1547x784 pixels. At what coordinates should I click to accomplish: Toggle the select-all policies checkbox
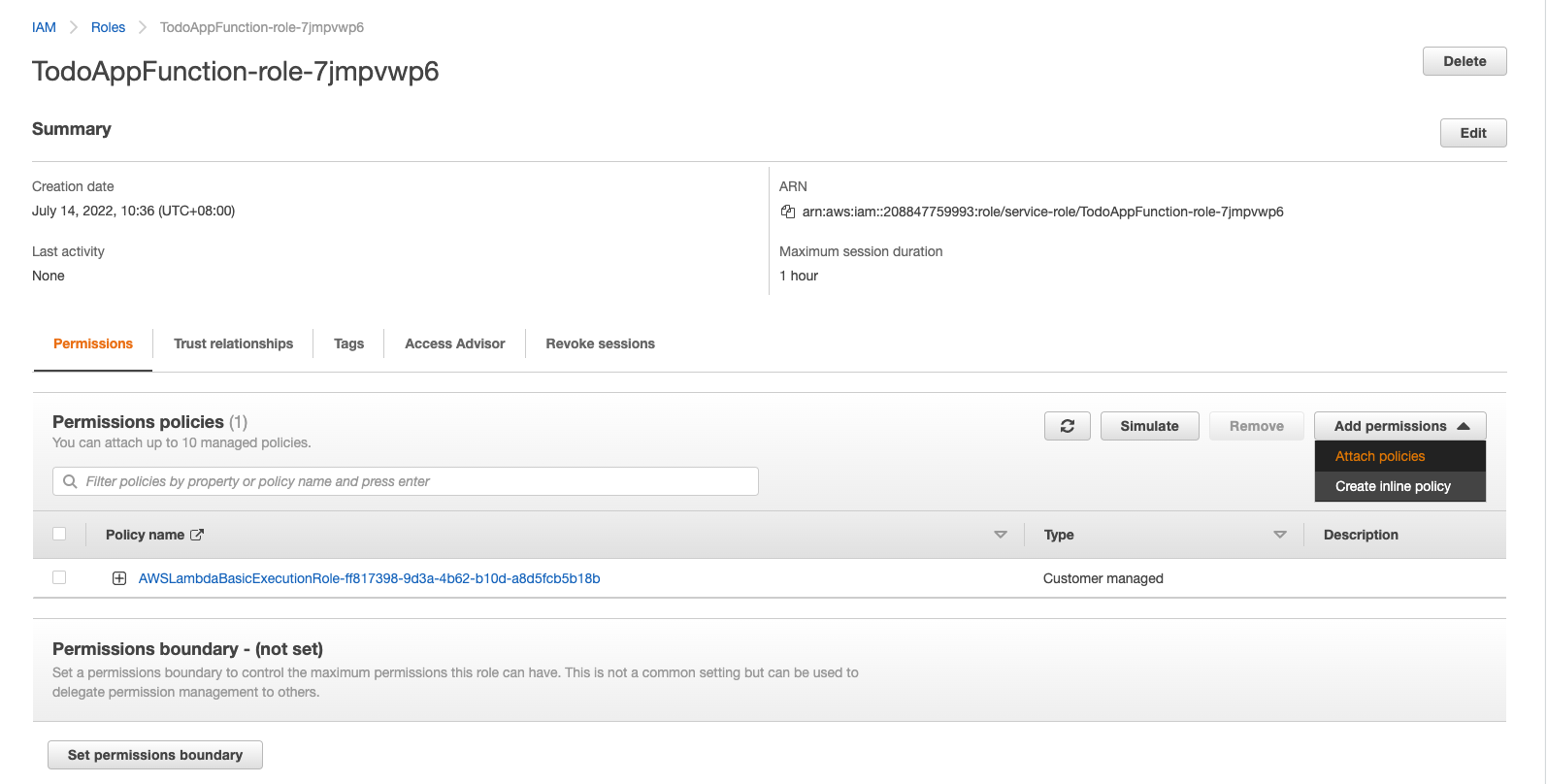tap(59, 534)
